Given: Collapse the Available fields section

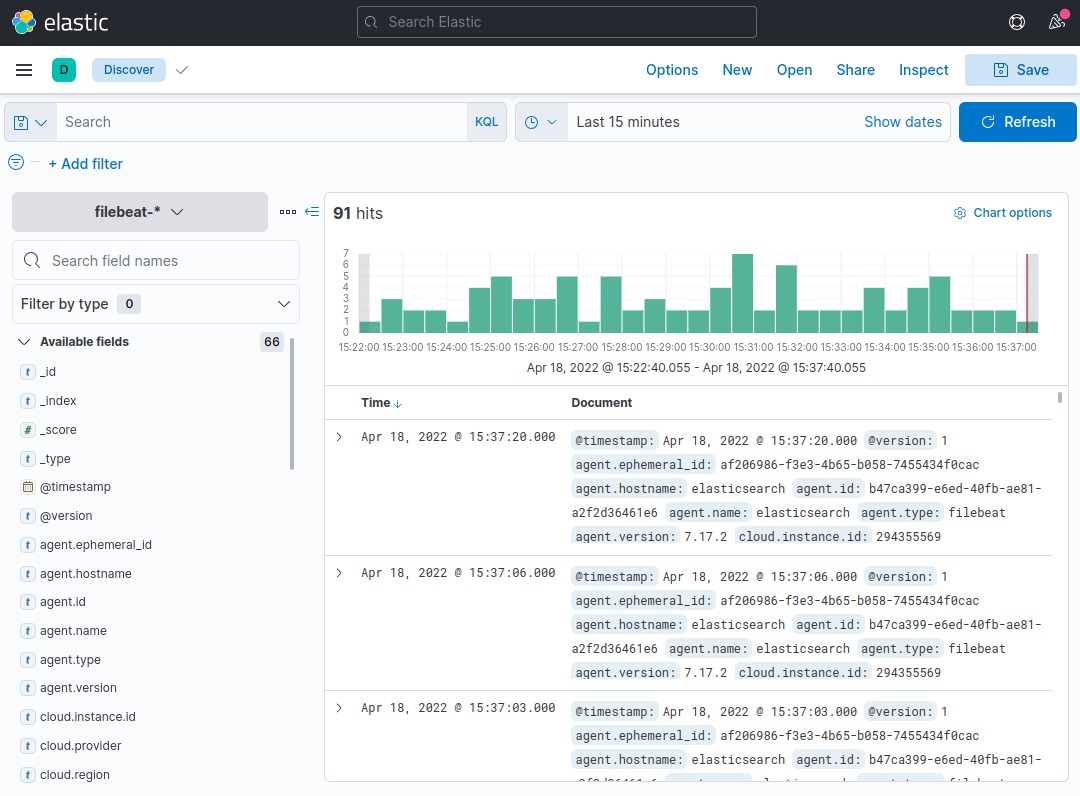Looking at the screenshot, I should (23, 341).
